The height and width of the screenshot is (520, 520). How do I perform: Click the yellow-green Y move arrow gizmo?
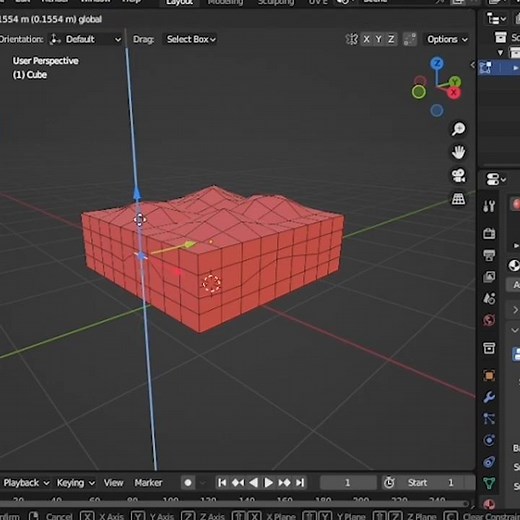pos(189,245)
